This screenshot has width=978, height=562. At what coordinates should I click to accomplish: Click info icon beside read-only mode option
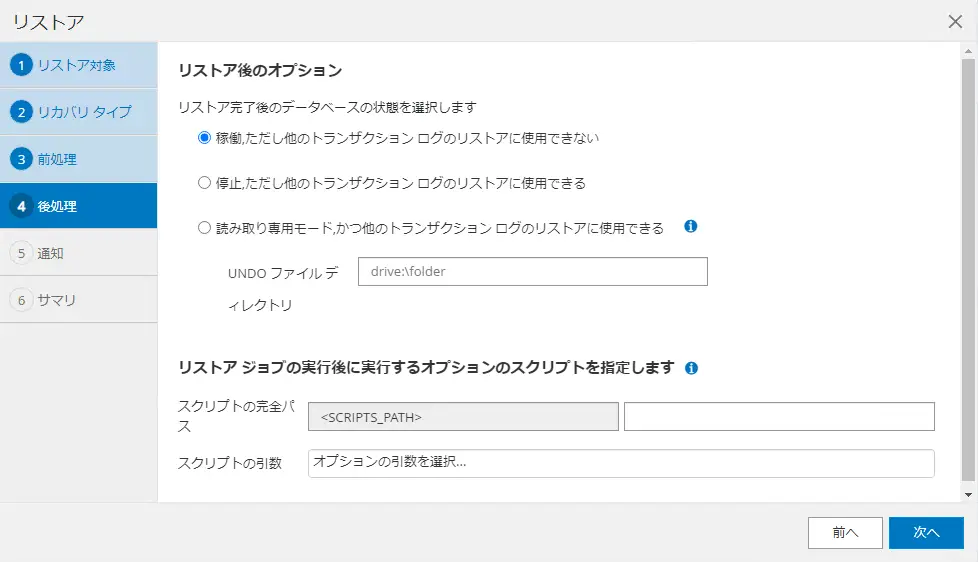click(x=690, y=226)
